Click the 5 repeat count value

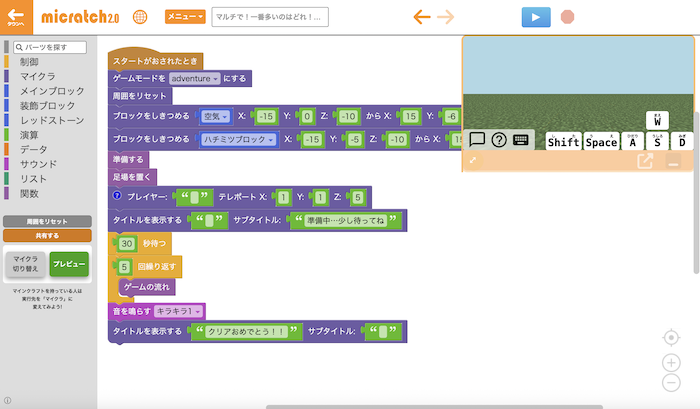point(124,267)
